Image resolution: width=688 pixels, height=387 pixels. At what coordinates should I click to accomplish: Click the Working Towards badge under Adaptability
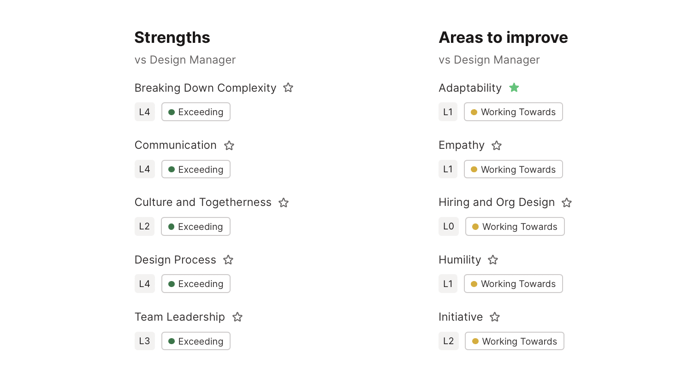[513, 112]
